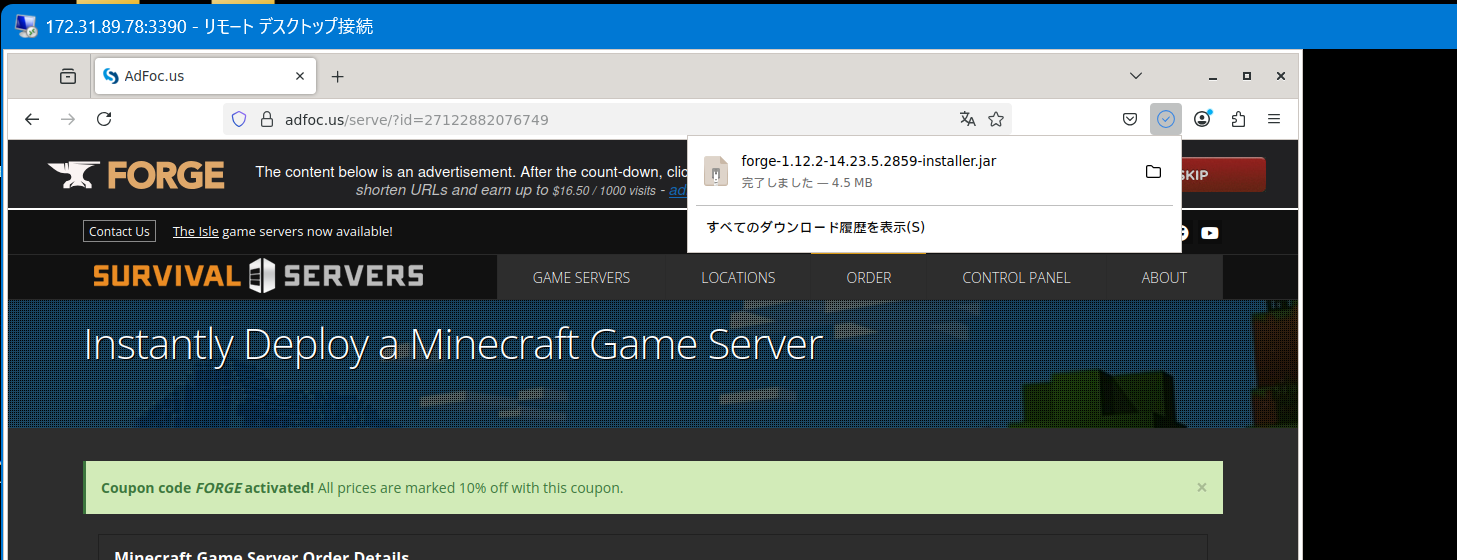Open The Isle link
The height and width of the screenshot is (560, 1457).
pyautogui.click(x=195, y=231)
